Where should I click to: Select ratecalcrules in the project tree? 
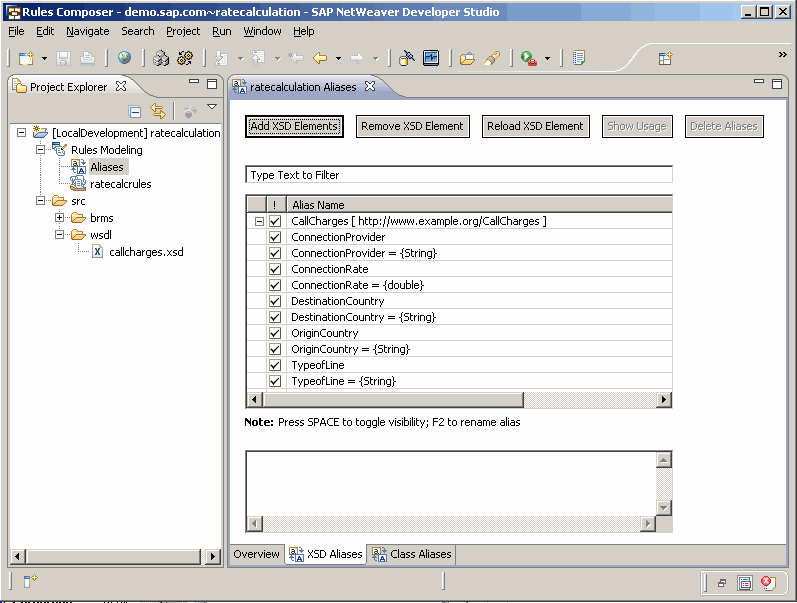(120, 184)
